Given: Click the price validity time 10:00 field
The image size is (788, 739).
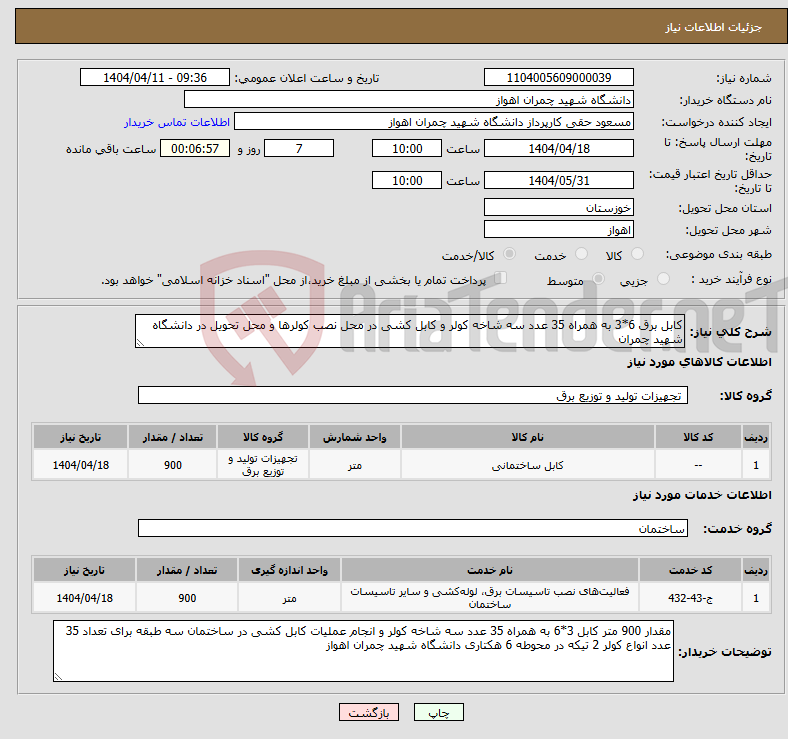Looking at the screenshot, I should [407, 180].
